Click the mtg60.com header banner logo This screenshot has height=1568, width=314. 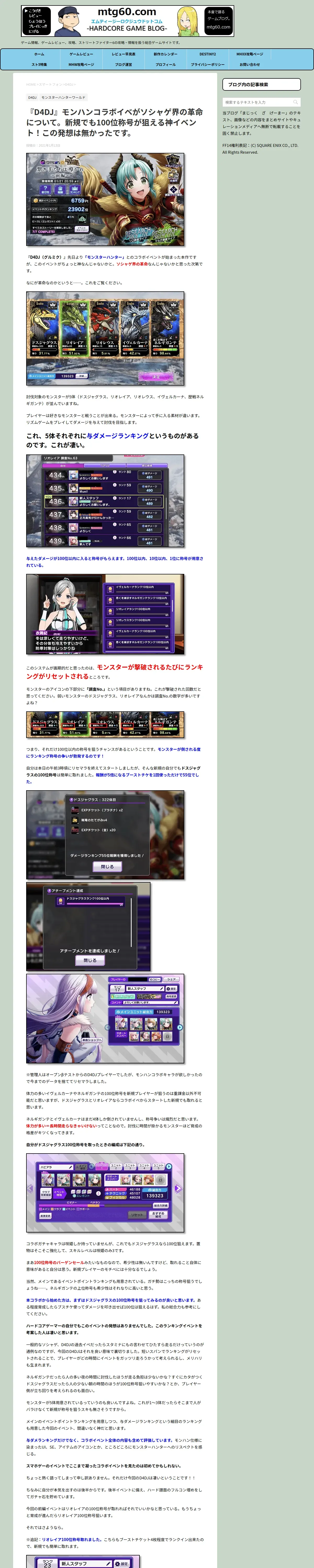[127, 21]
